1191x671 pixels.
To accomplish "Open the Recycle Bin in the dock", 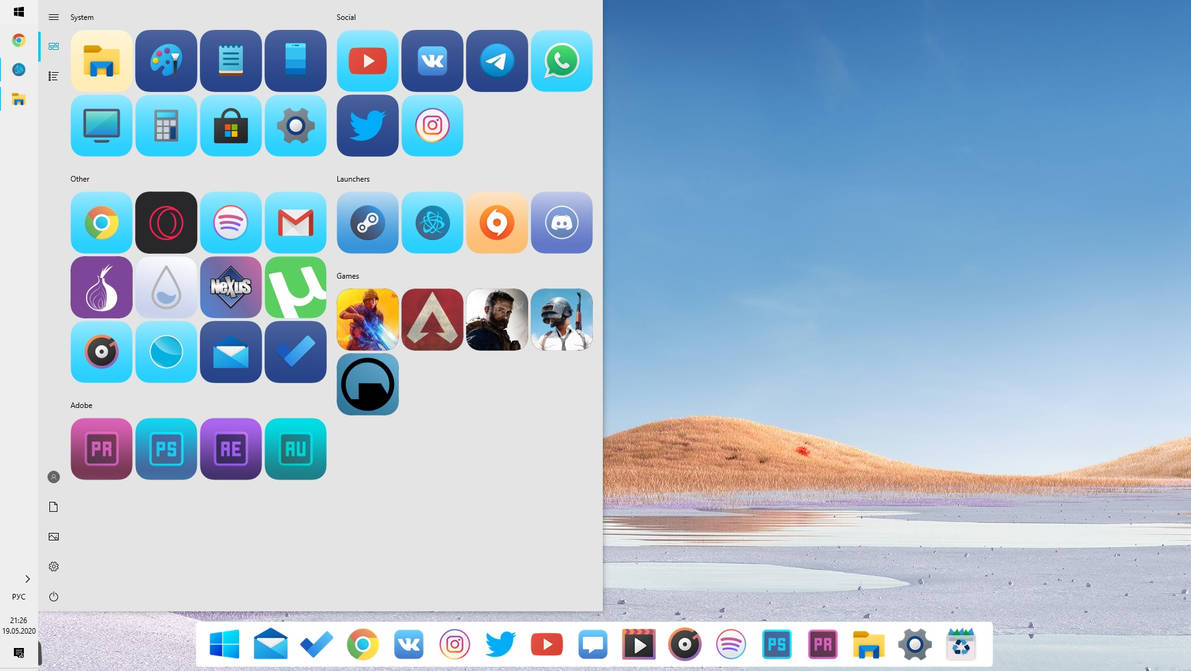I will tap(961, 644).
